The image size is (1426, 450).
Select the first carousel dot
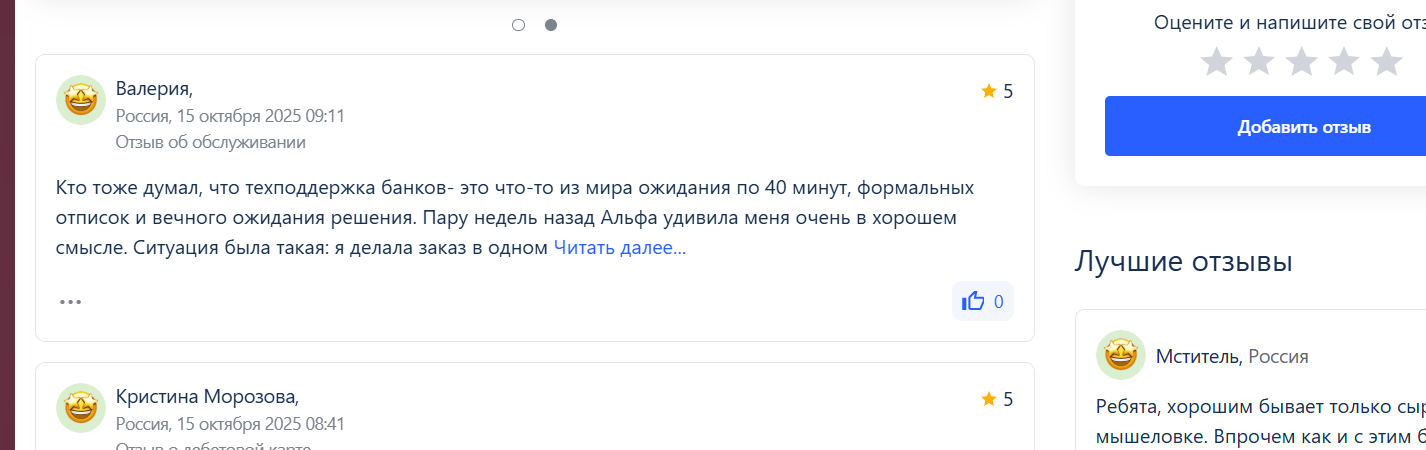point(518,25)
